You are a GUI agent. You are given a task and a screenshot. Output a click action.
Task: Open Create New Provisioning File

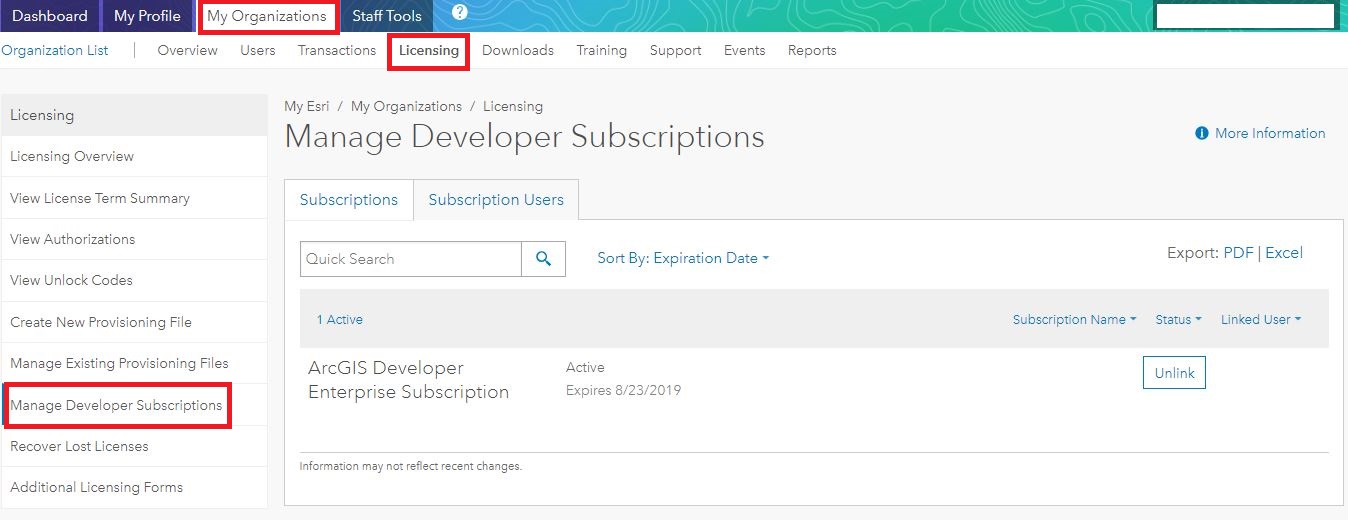[134, 322]
